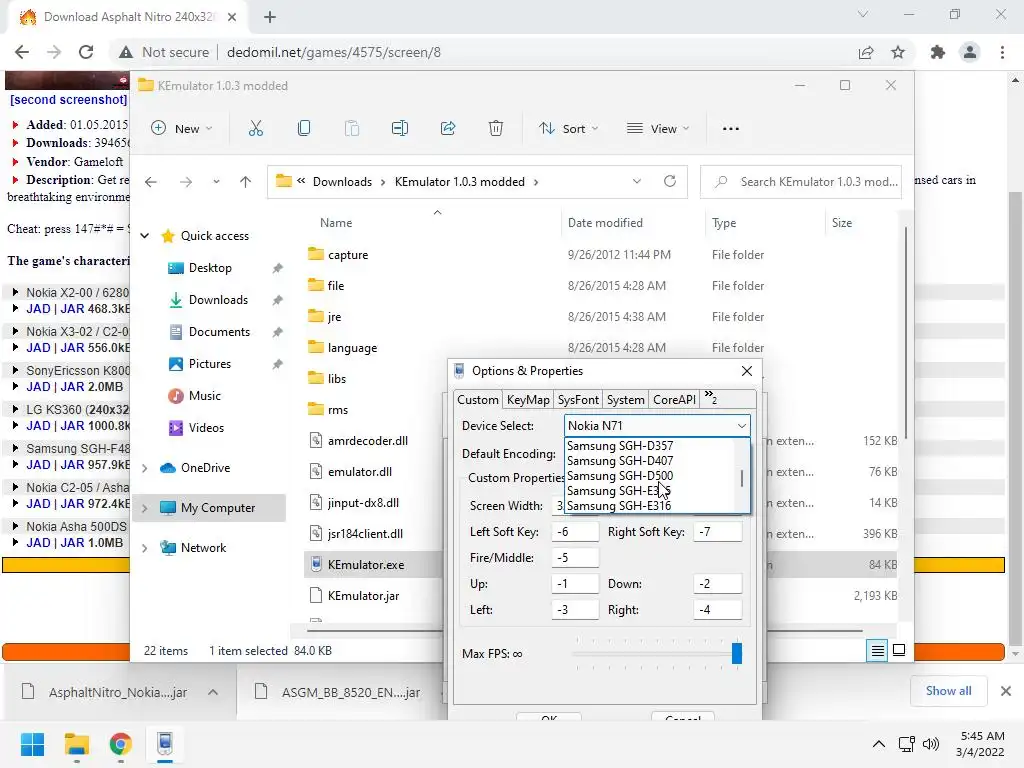
Task: Show more tabs in Options dialog
Action: [x=711, y=398]
